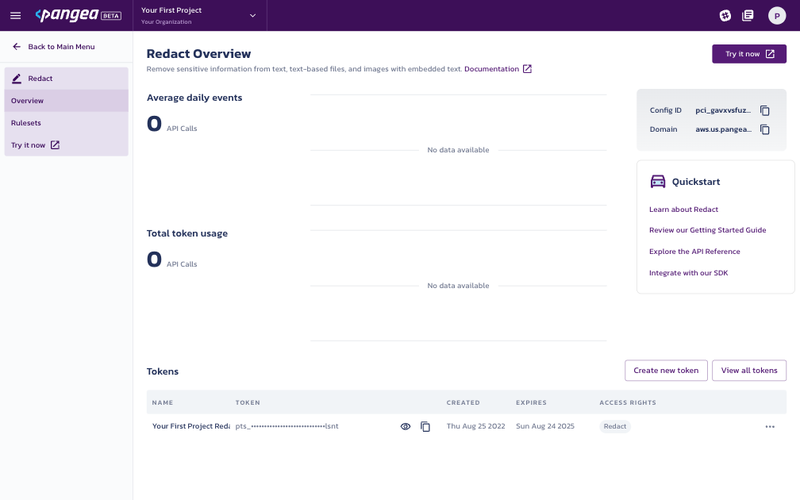Copy the token to clipboard
Screen dimensions: 800x500
425,427
